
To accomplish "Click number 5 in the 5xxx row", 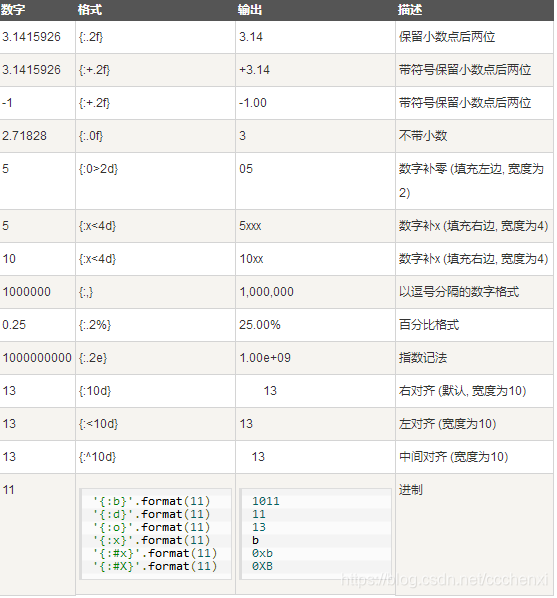I will pos(5,226).
